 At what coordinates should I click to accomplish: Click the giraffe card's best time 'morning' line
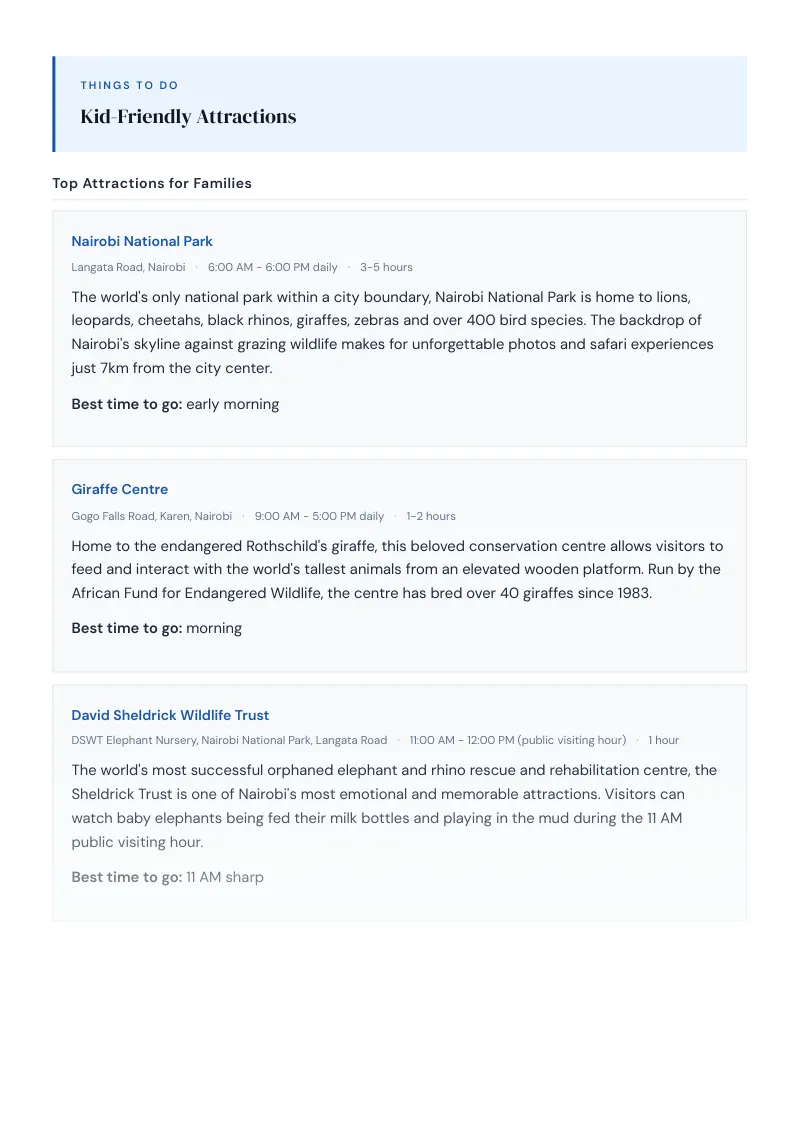(157, 628)
